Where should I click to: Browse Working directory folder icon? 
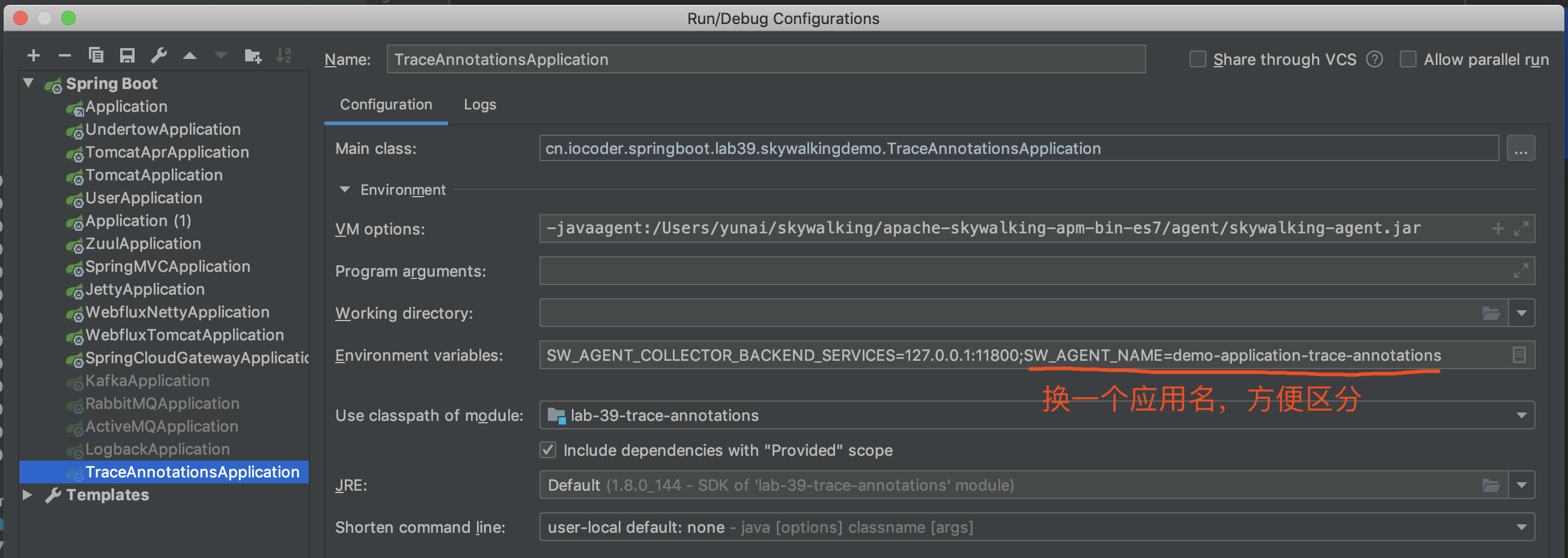tap(1491, 313)
